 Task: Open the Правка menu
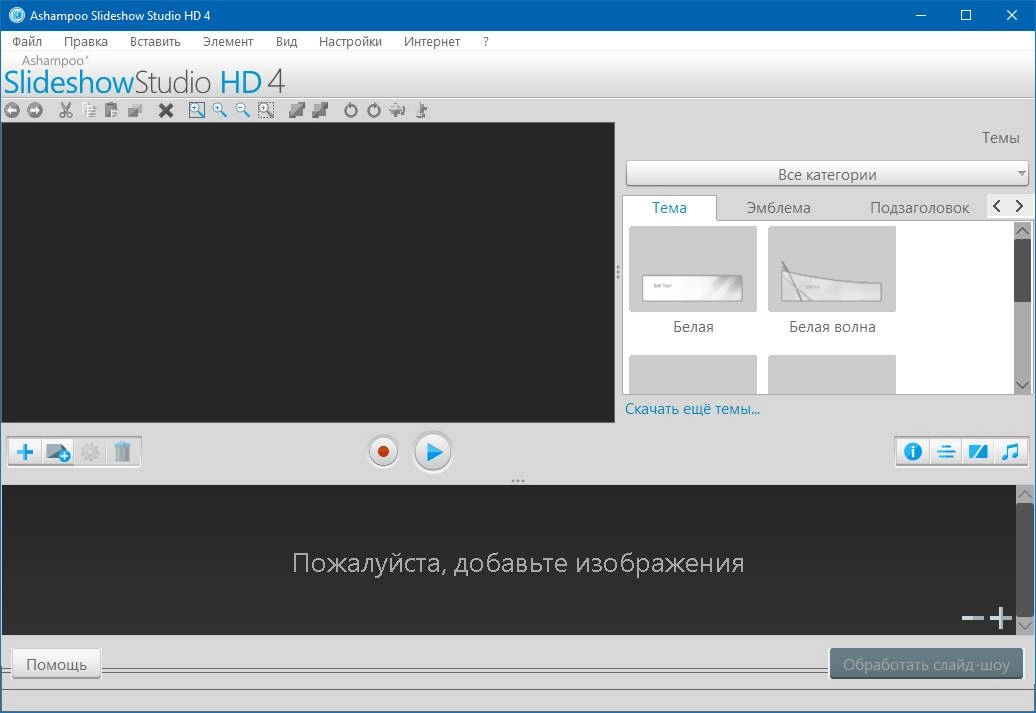[86, 41]
